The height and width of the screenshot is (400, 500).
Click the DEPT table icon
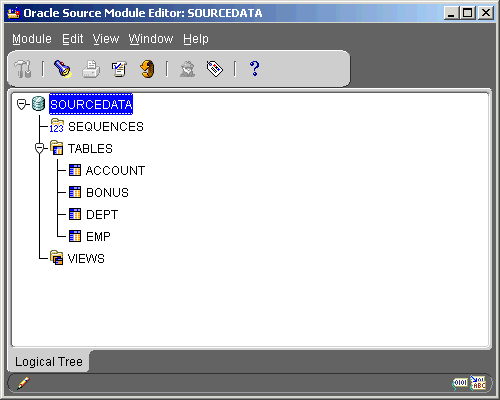[x=75, y=214]
